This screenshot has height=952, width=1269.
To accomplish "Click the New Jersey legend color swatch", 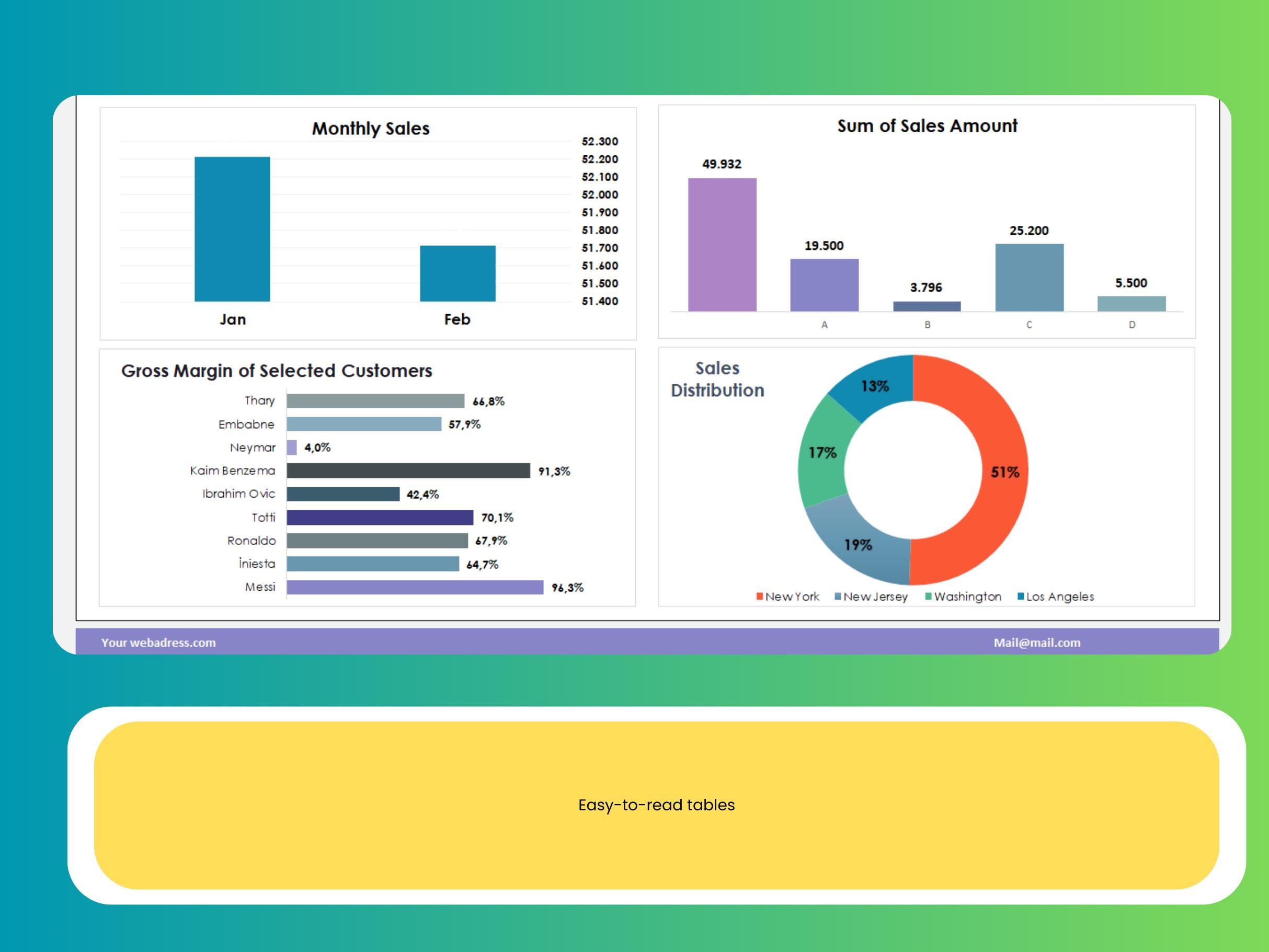I will tap(838, 597).
